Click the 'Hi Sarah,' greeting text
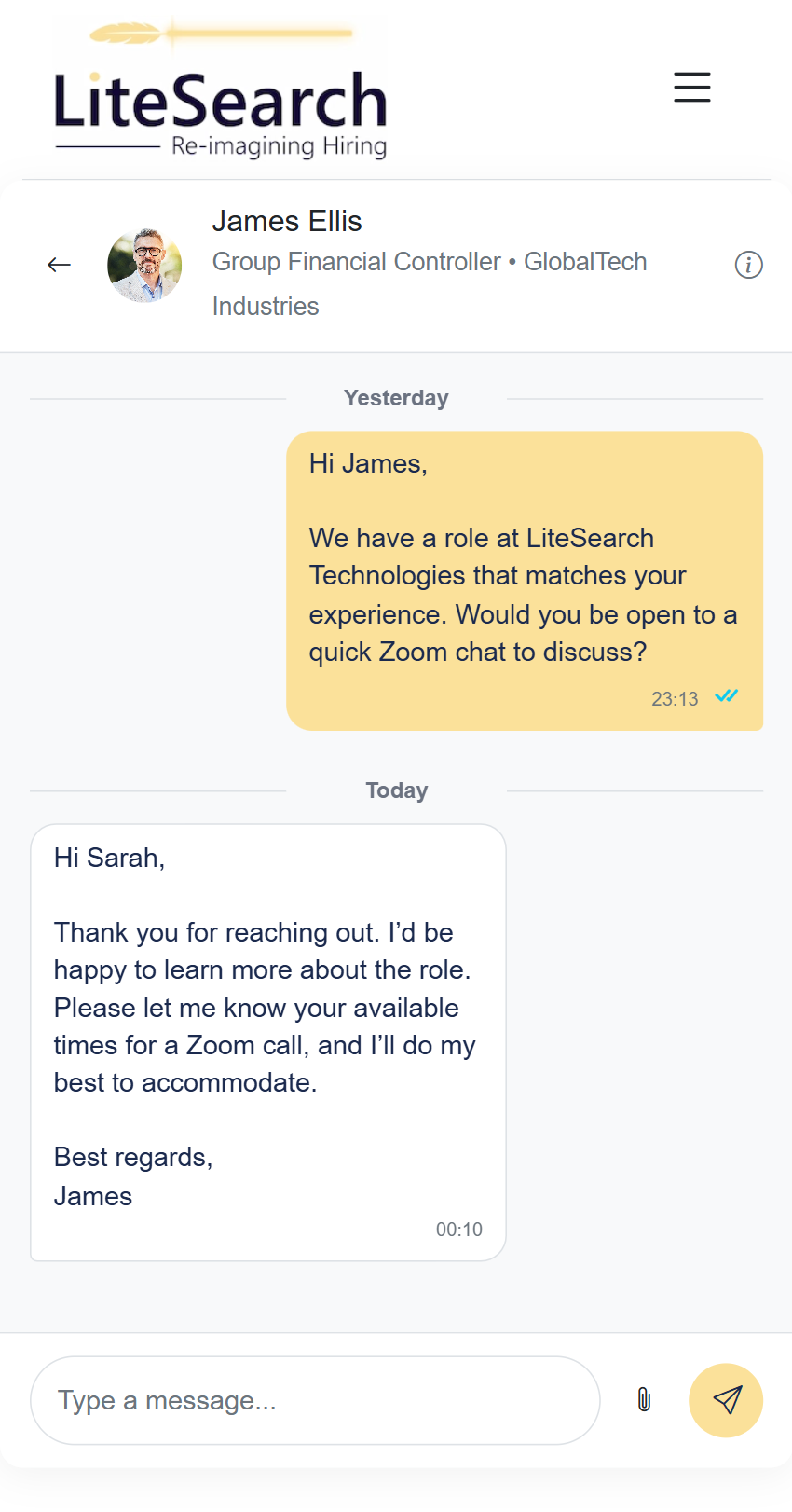The height and width of the screenshot is (1512, 792). tap(109, 858)
